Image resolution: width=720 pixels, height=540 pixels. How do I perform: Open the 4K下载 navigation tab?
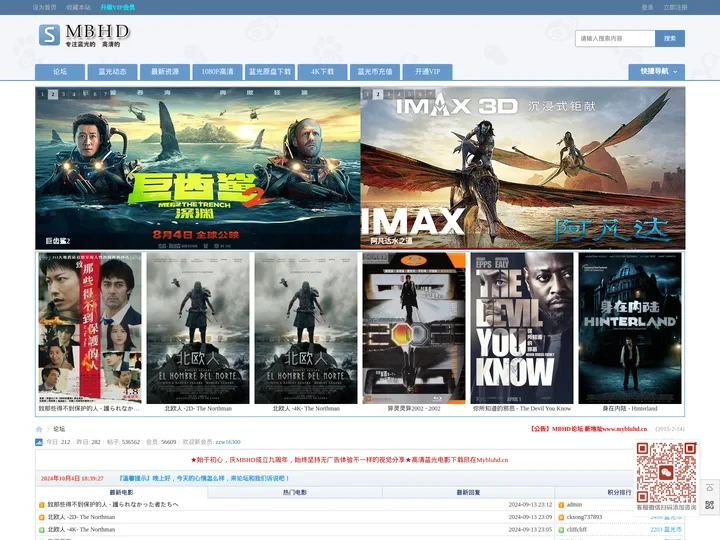click(322, 72)
